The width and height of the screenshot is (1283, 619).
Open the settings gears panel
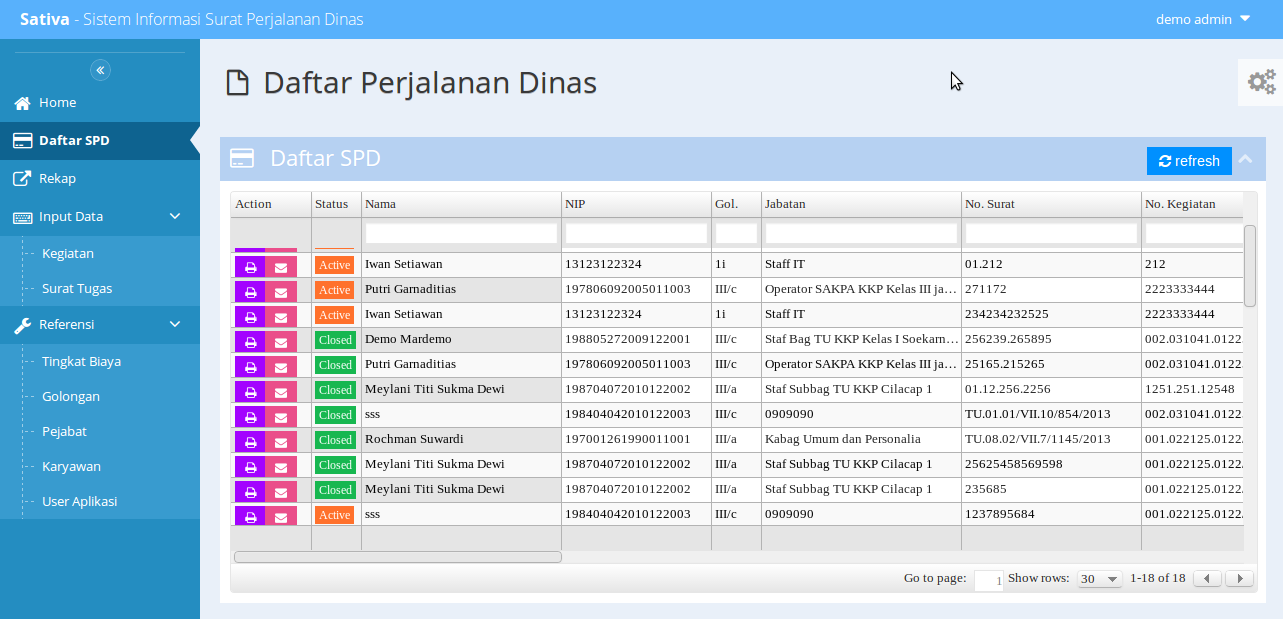tap(1261, 82)
